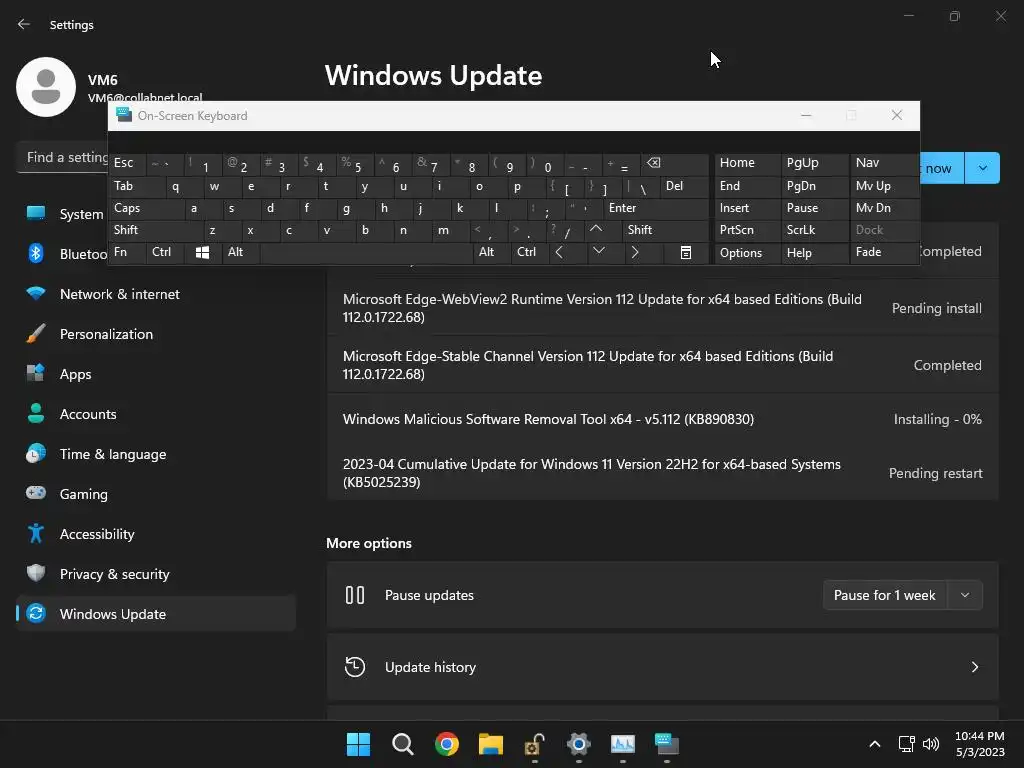Click the Settings gear taskbar icon
Image resolution: width=1024 pixels, height=768 pixels.
coord(579,744)
